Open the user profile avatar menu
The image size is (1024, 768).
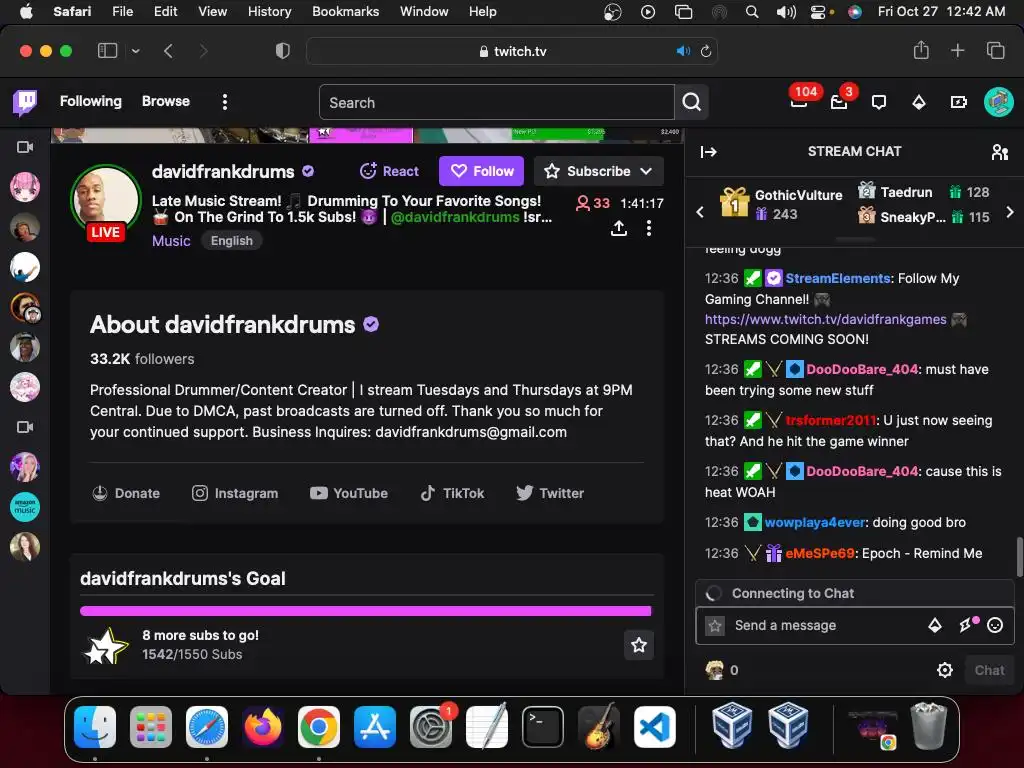[999, 102]
